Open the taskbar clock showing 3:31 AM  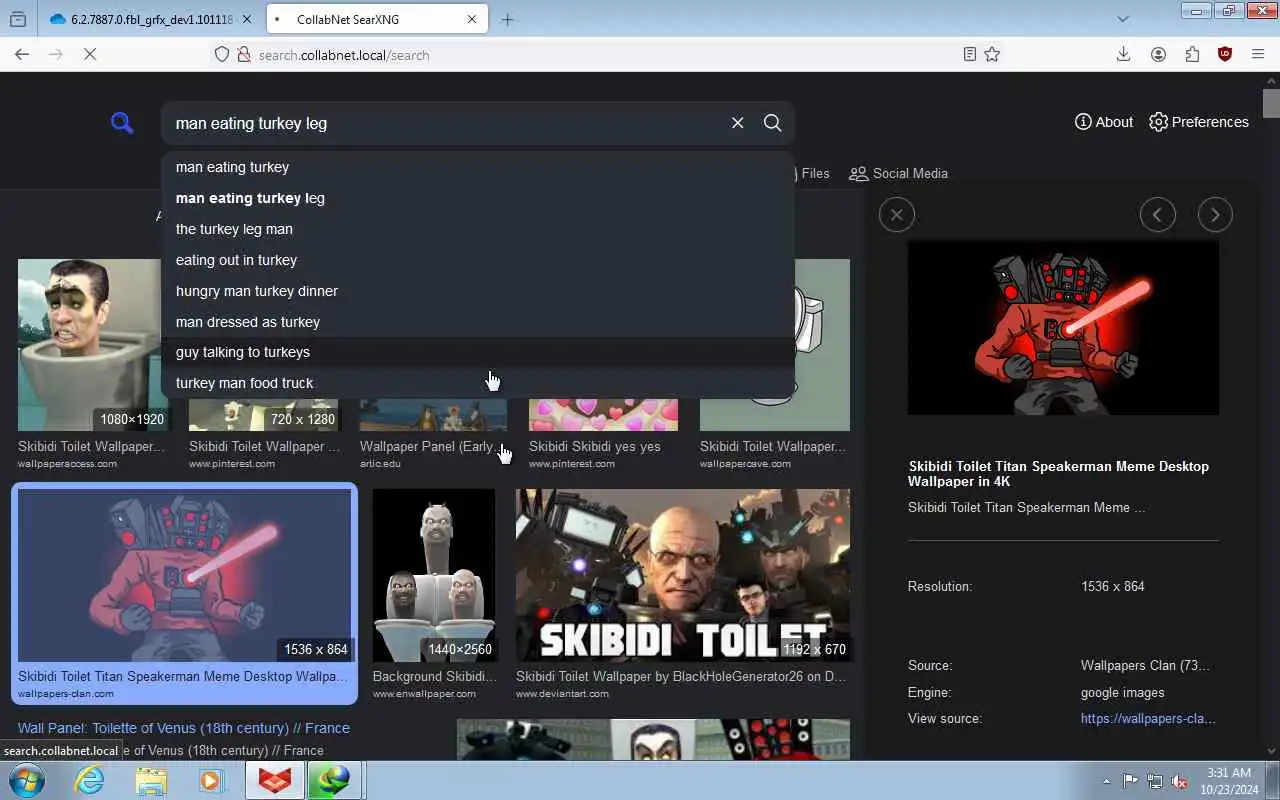pyautogui.click(x=1229, y=780)
